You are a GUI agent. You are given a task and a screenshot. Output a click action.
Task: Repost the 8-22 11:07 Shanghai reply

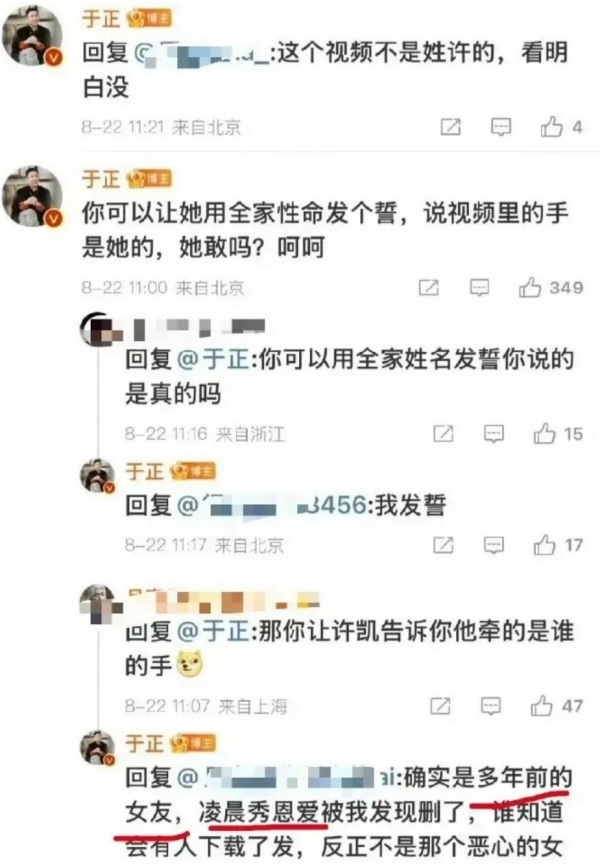coord(440,705)
